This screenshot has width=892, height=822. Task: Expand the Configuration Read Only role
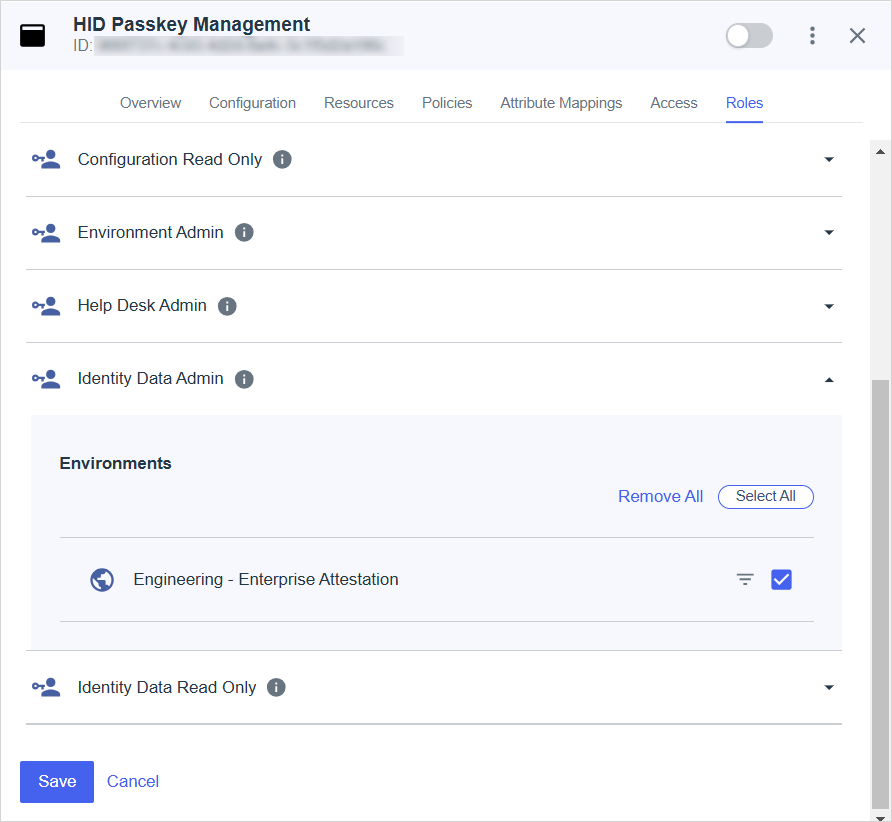pos(828,160)
